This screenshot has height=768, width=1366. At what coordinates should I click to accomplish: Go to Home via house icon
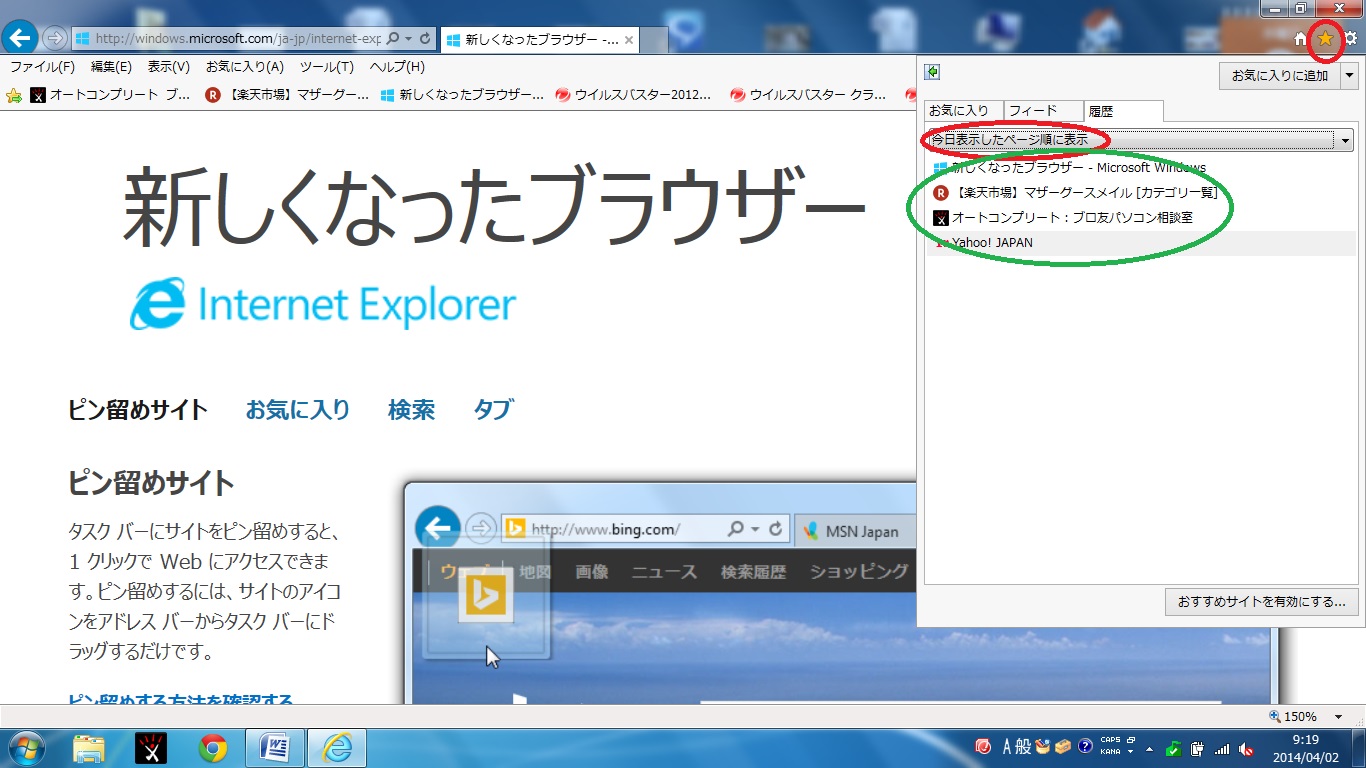click(x=1301, y=39)
